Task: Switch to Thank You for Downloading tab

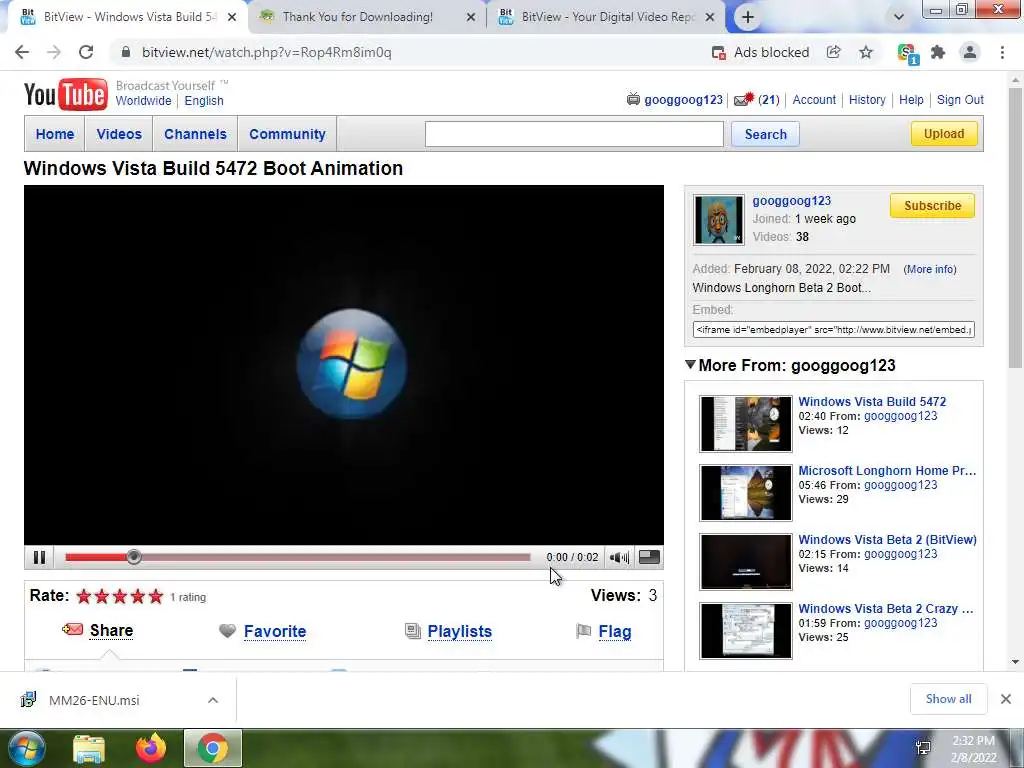Action: (x=358, y=17)
